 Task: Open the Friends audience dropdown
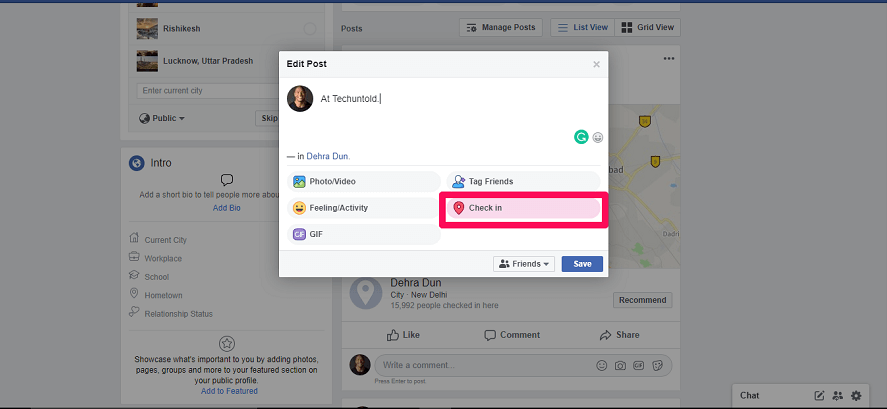pyautogui.click(x=524, y=264)
